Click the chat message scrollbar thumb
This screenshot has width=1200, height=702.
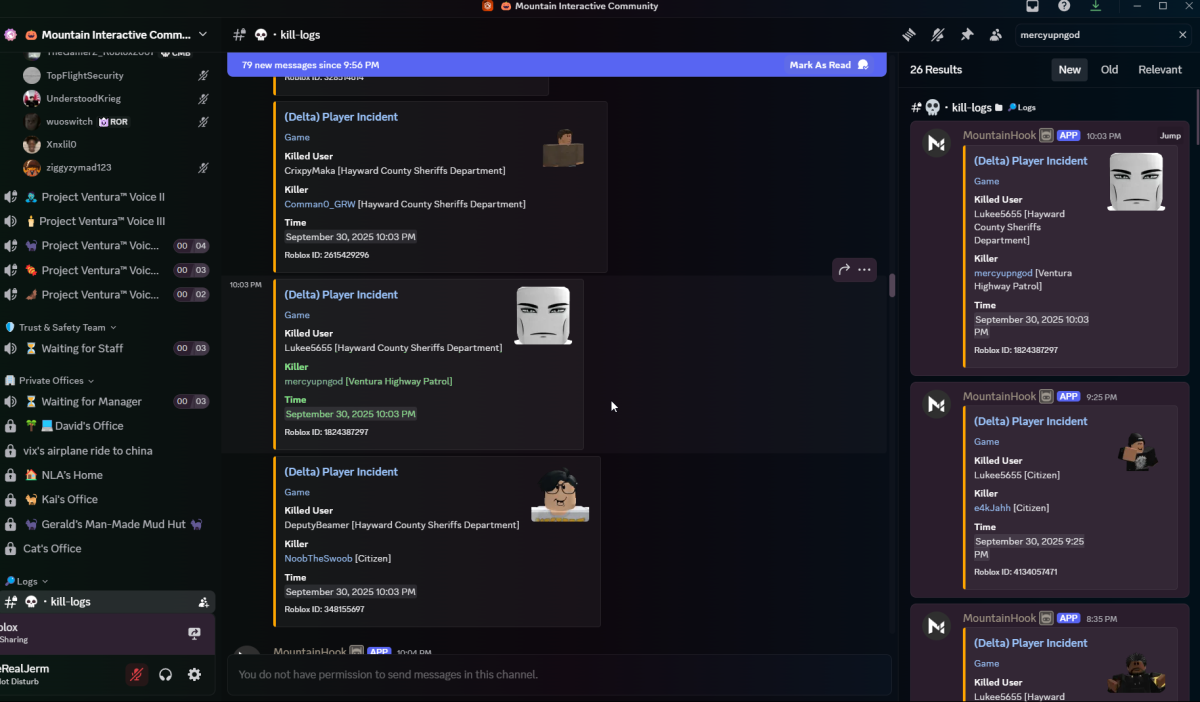(891, 285)
